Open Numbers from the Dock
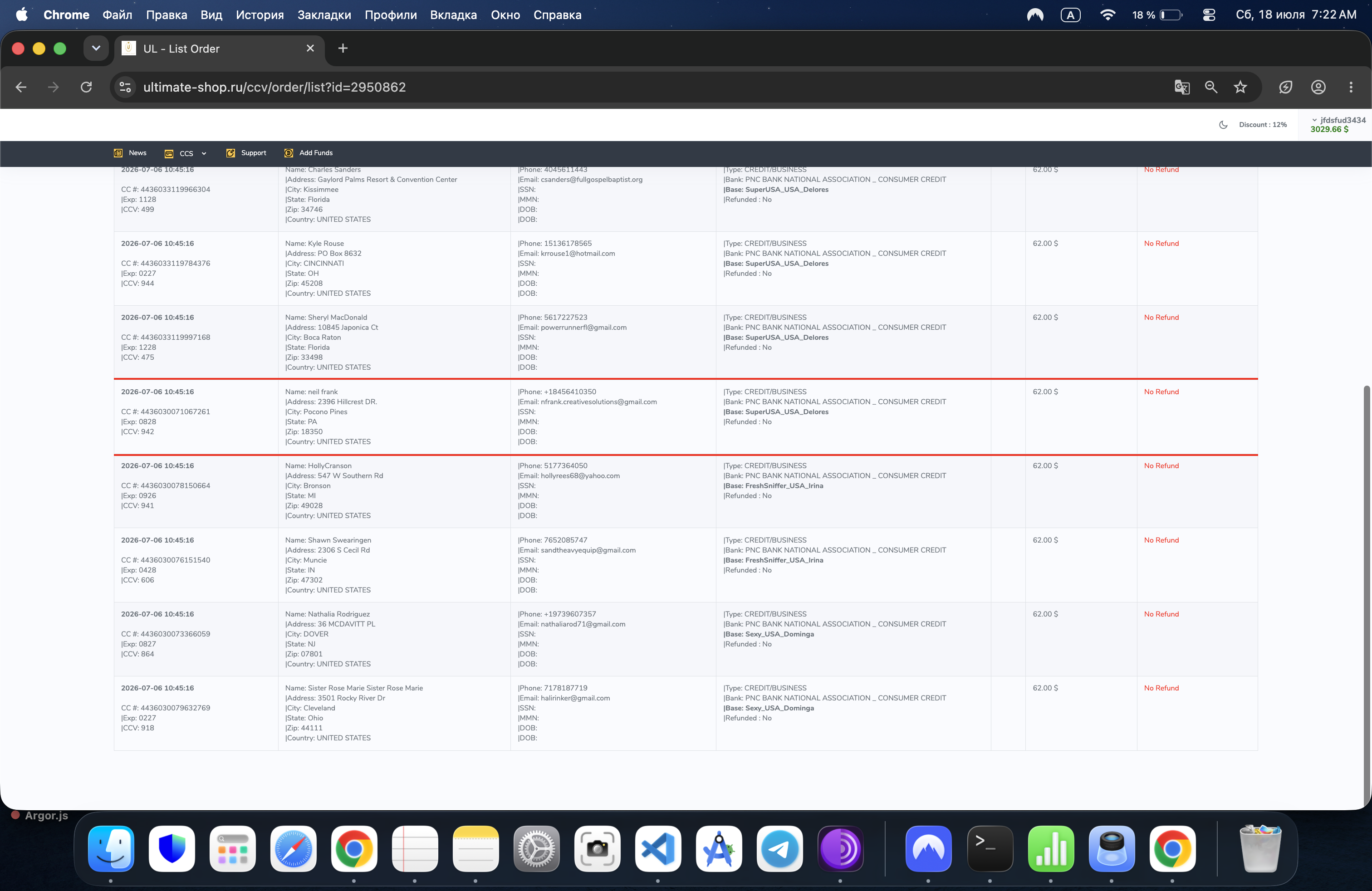 pyautogui.click(x=1051, y=848)
